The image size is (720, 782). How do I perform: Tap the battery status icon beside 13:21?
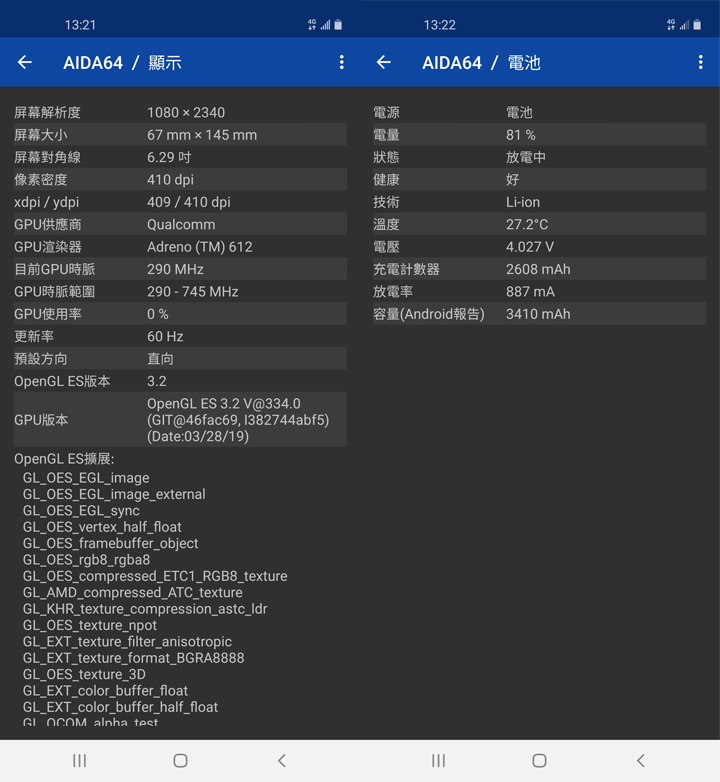pyautogui.click(x=338, y=25)
